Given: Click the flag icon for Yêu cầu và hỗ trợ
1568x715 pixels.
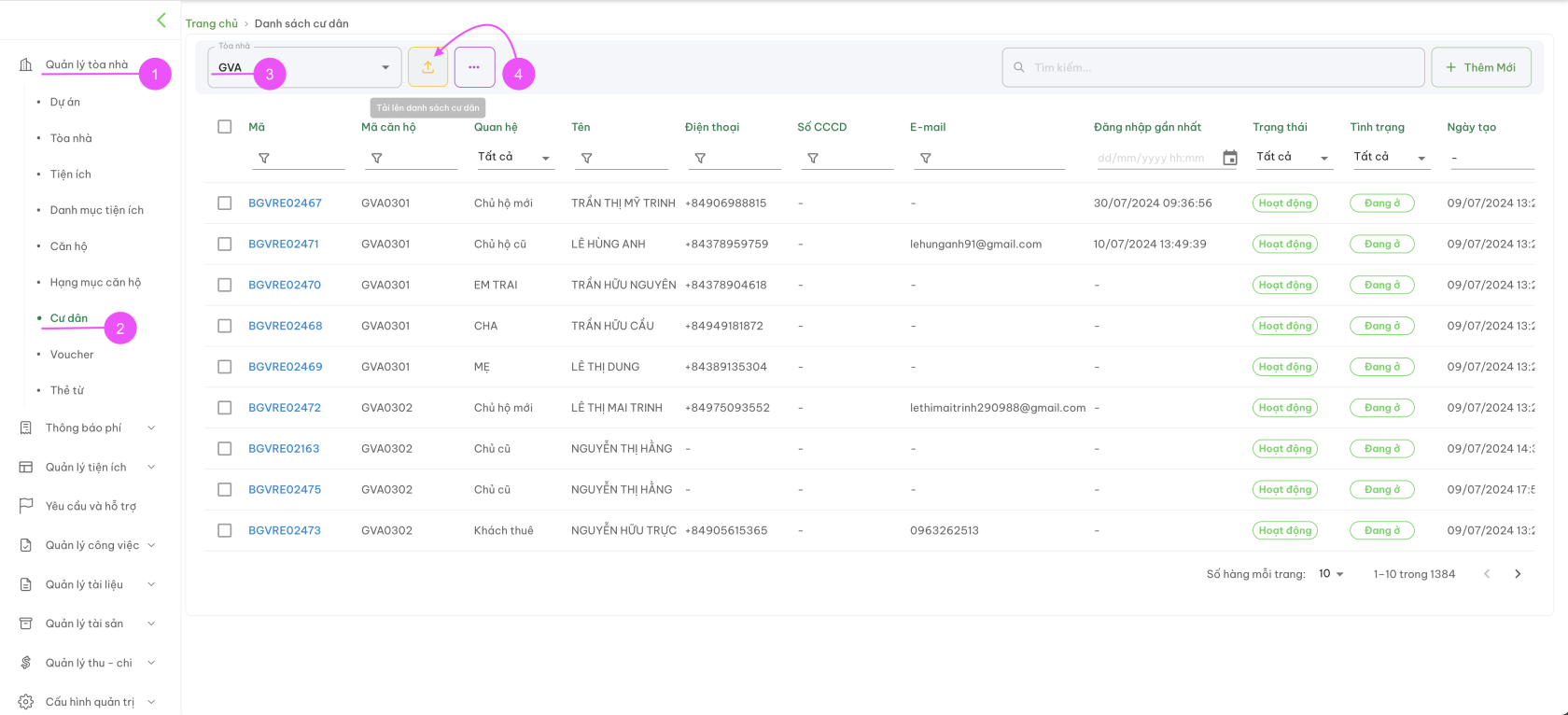Looking at the screenshot, I should point(26,506).
